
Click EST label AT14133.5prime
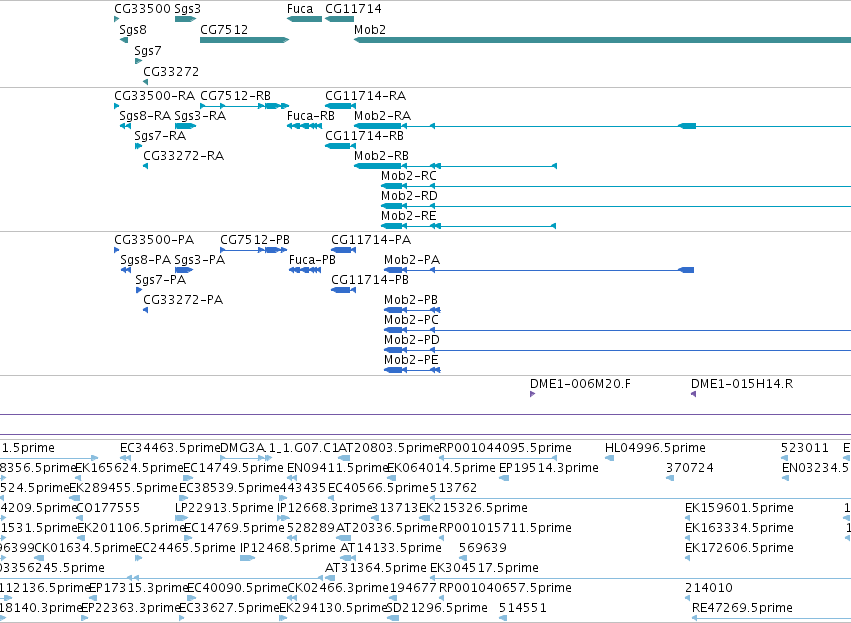(x=391, y=548)
